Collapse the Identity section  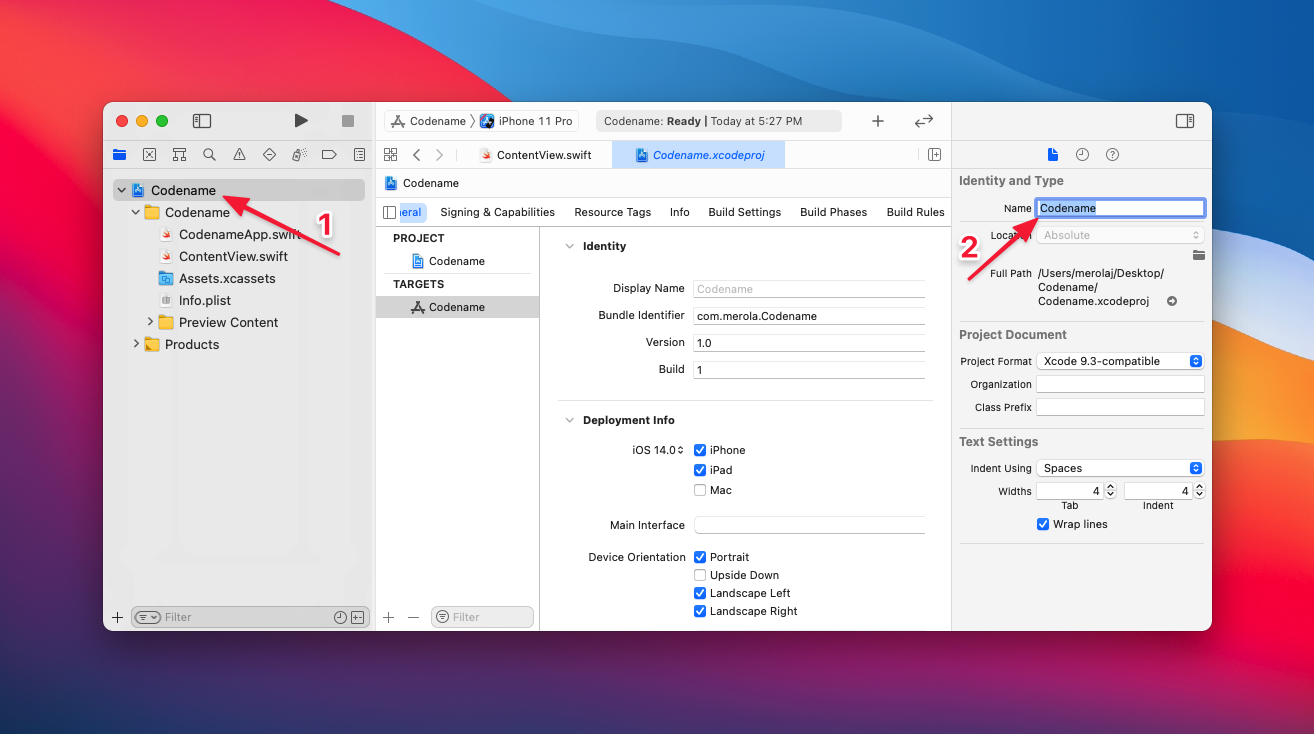tap(570, 246)
